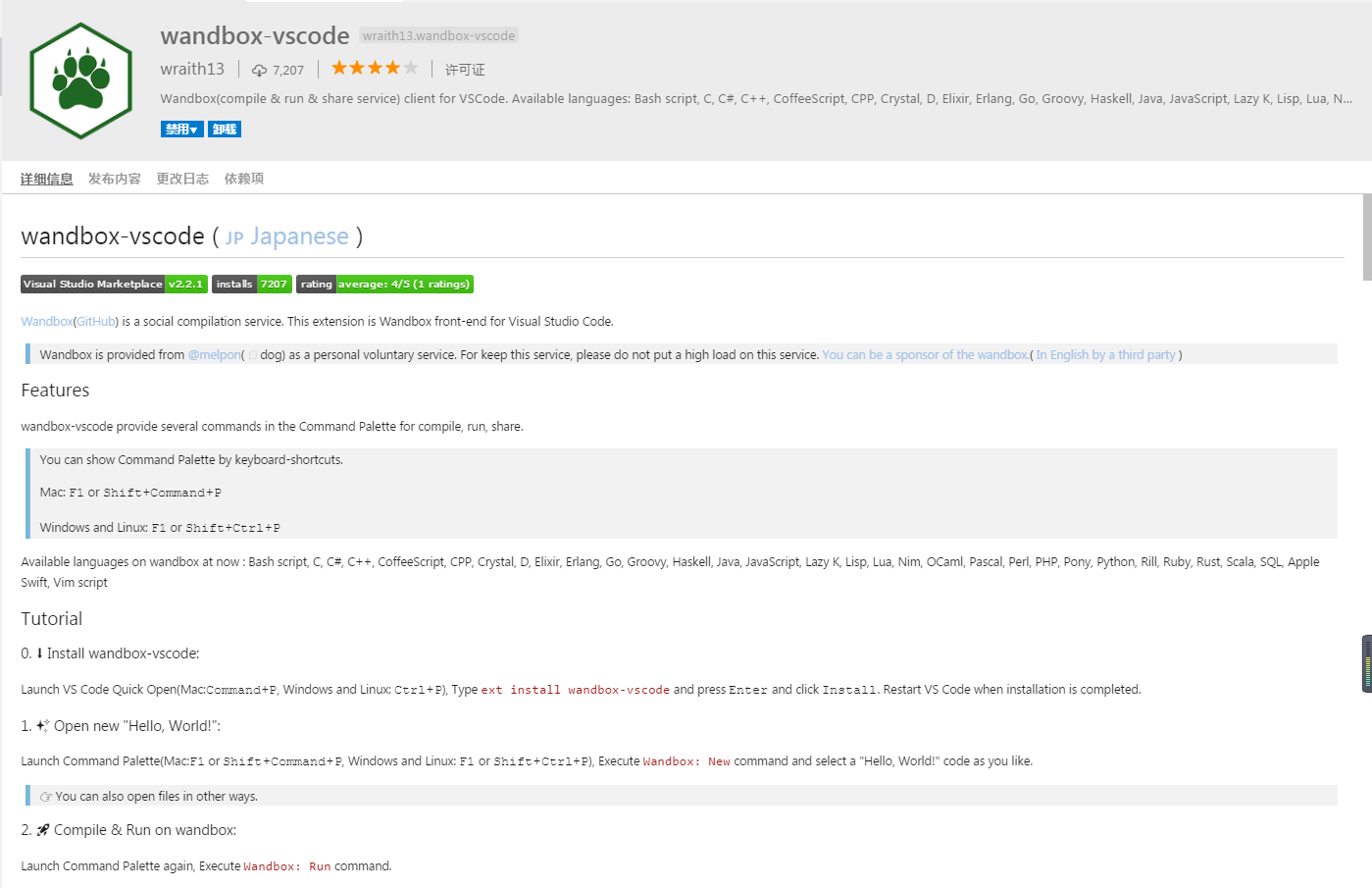Click the publisher name wraith13

click(192, 69)
